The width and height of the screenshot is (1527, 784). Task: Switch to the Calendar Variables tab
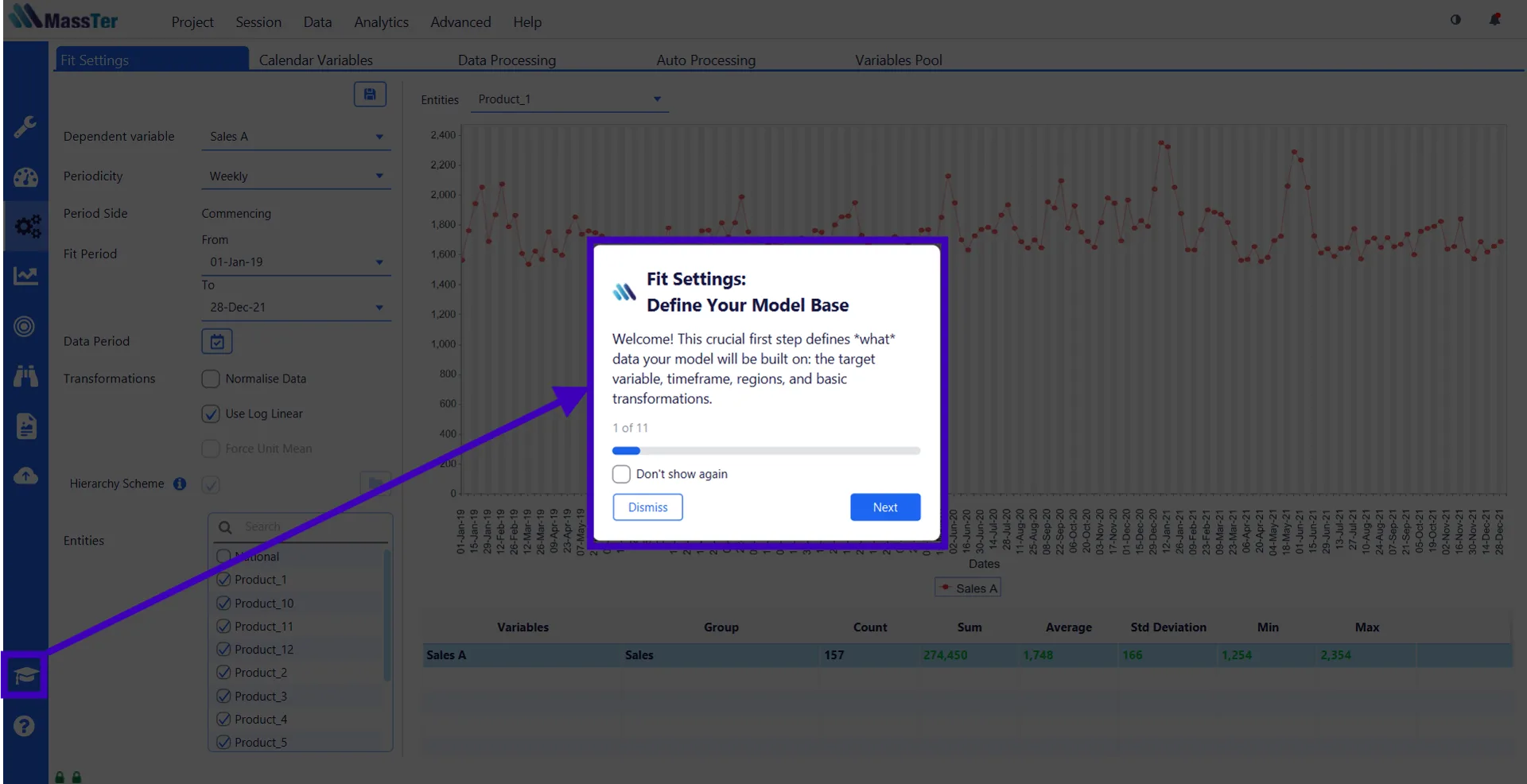(316, 60)
